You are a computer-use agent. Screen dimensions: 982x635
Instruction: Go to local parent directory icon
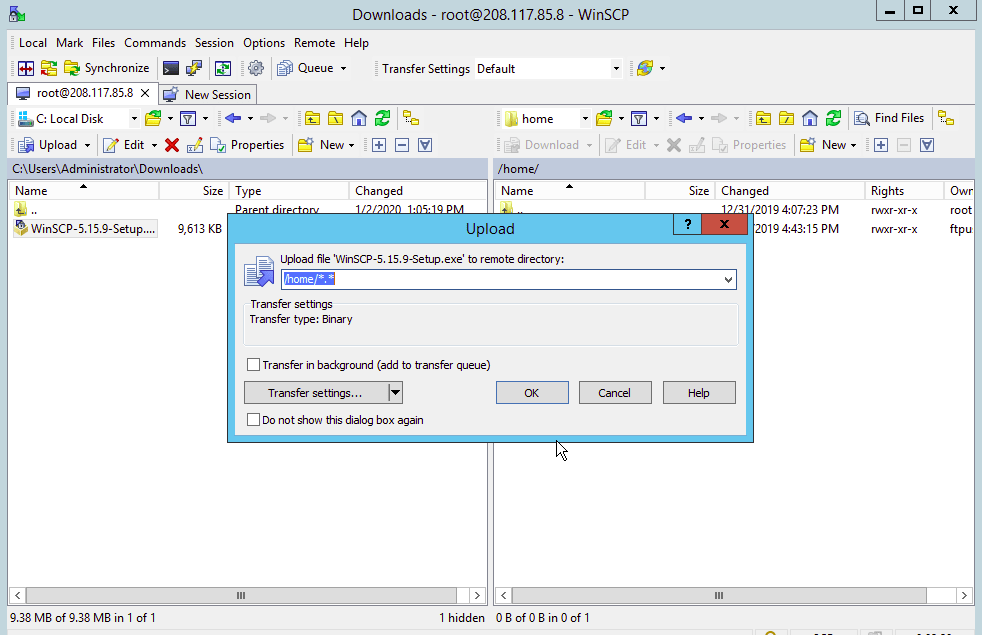tap(313, 118)
